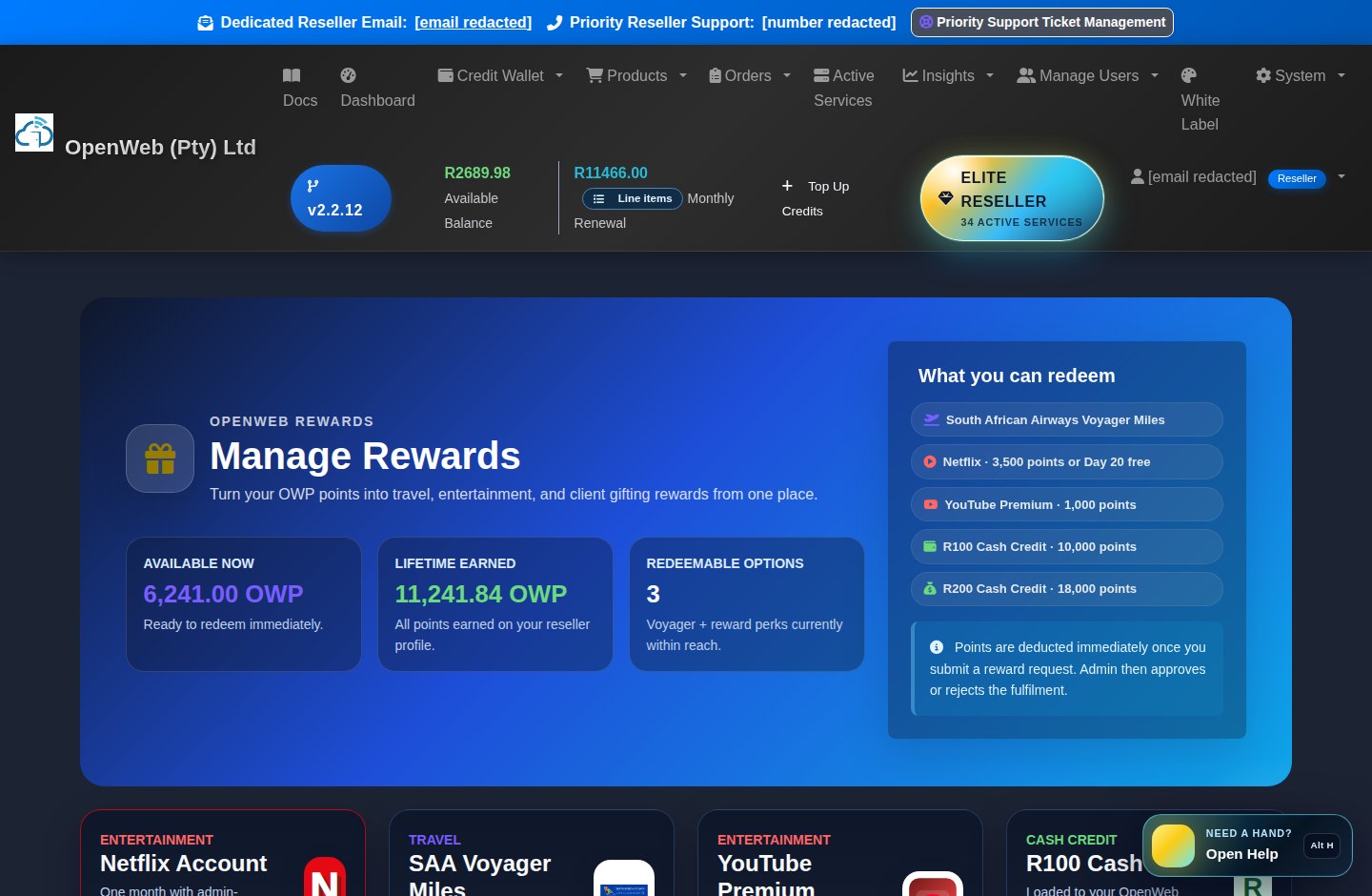The height and width of the screenshot is (896, 1372).
Task: Click the Redeemable Options count
Action: [653, 594]
